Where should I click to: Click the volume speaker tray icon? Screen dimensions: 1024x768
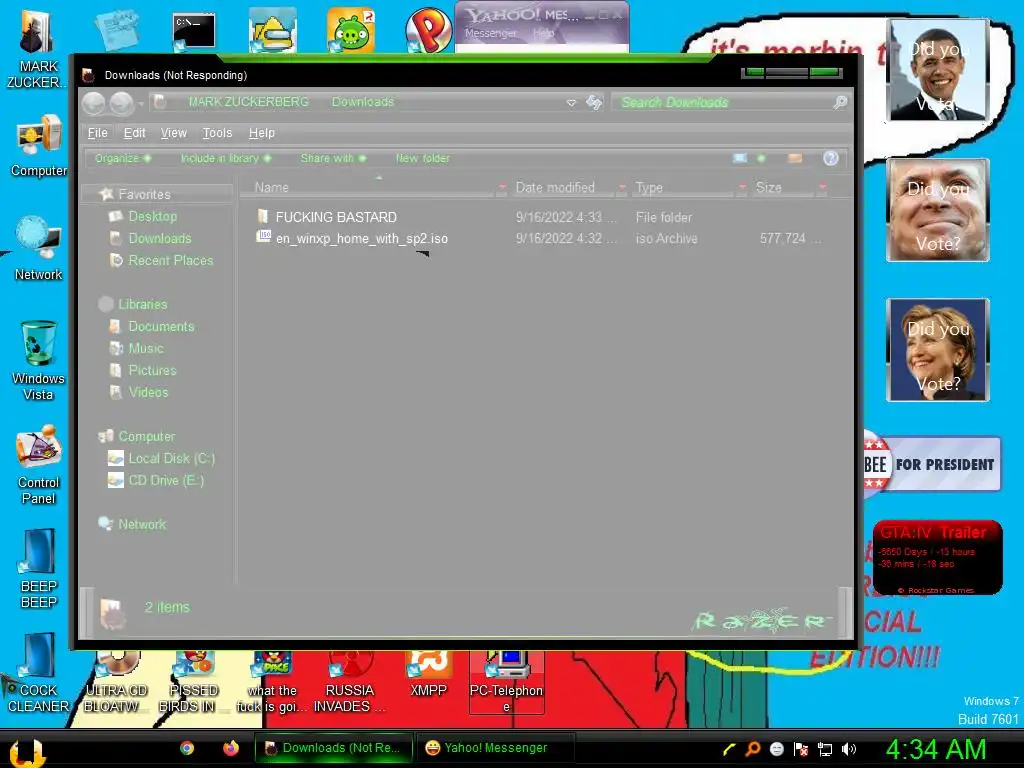point(848,749)
